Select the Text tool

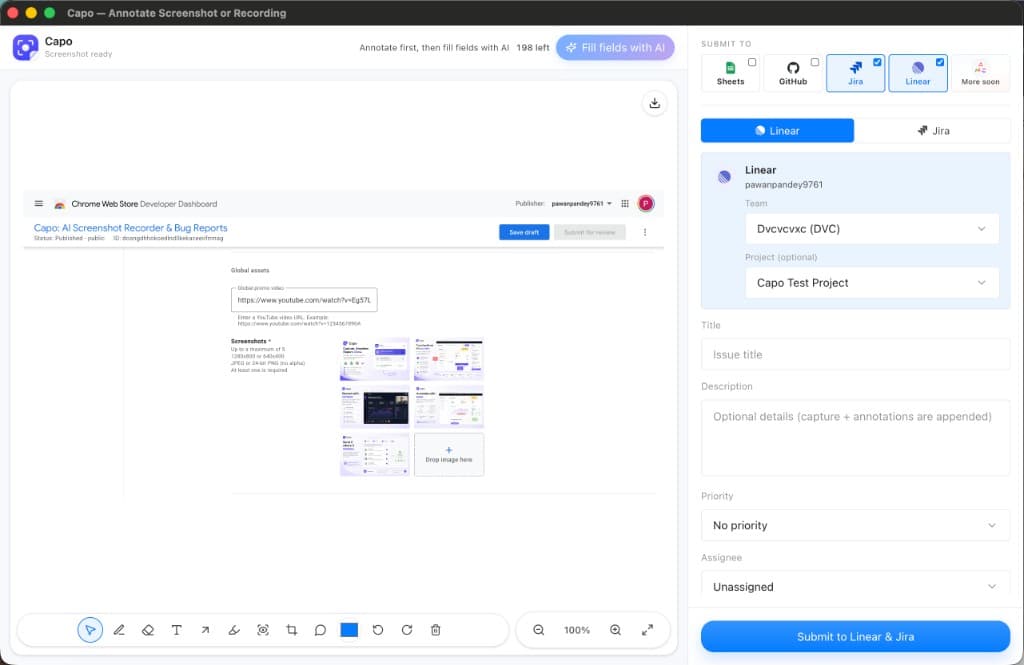tap(176, 630)
